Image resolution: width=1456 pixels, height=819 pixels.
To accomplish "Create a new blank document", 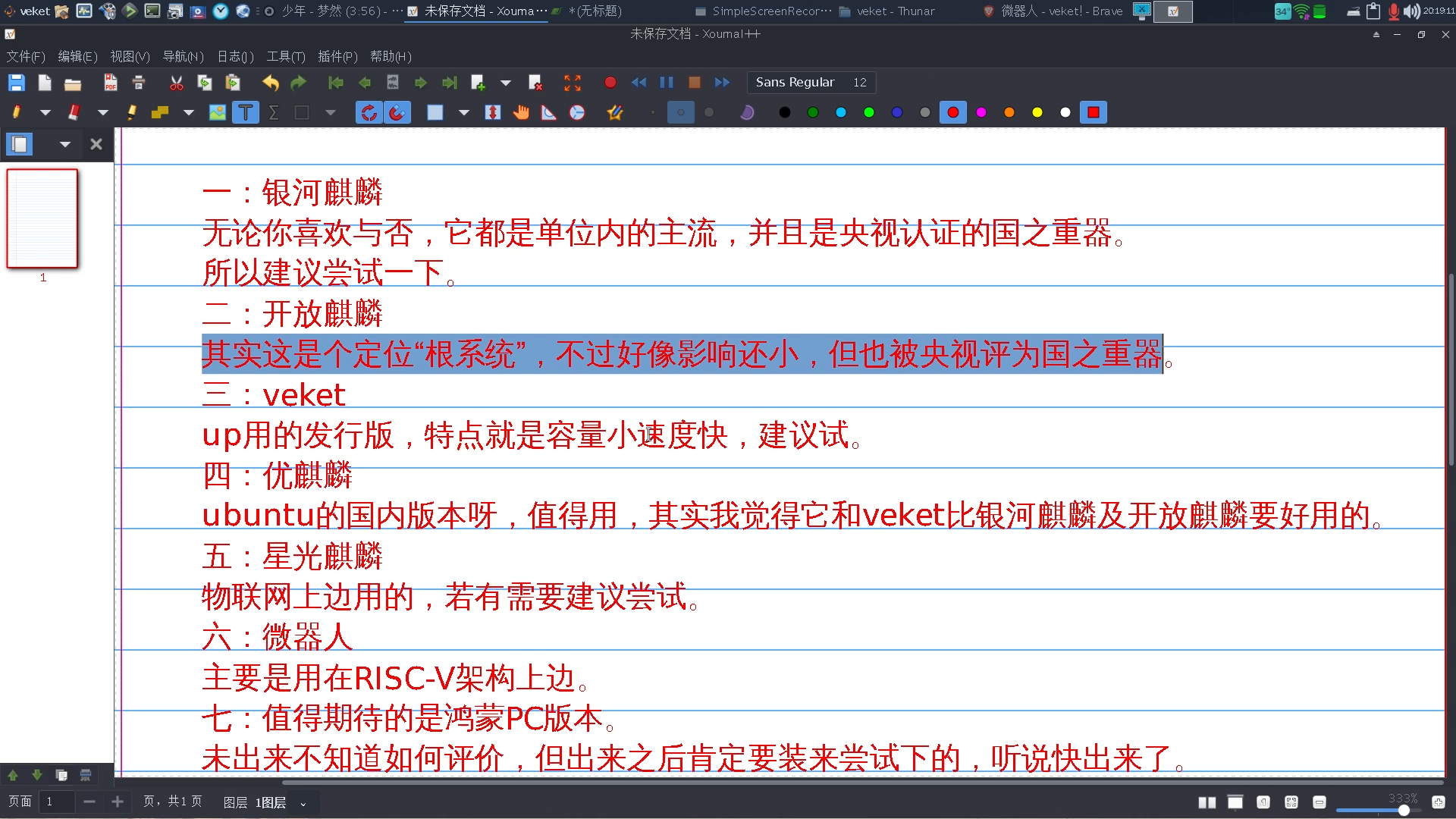I will (x=45, y=83).
